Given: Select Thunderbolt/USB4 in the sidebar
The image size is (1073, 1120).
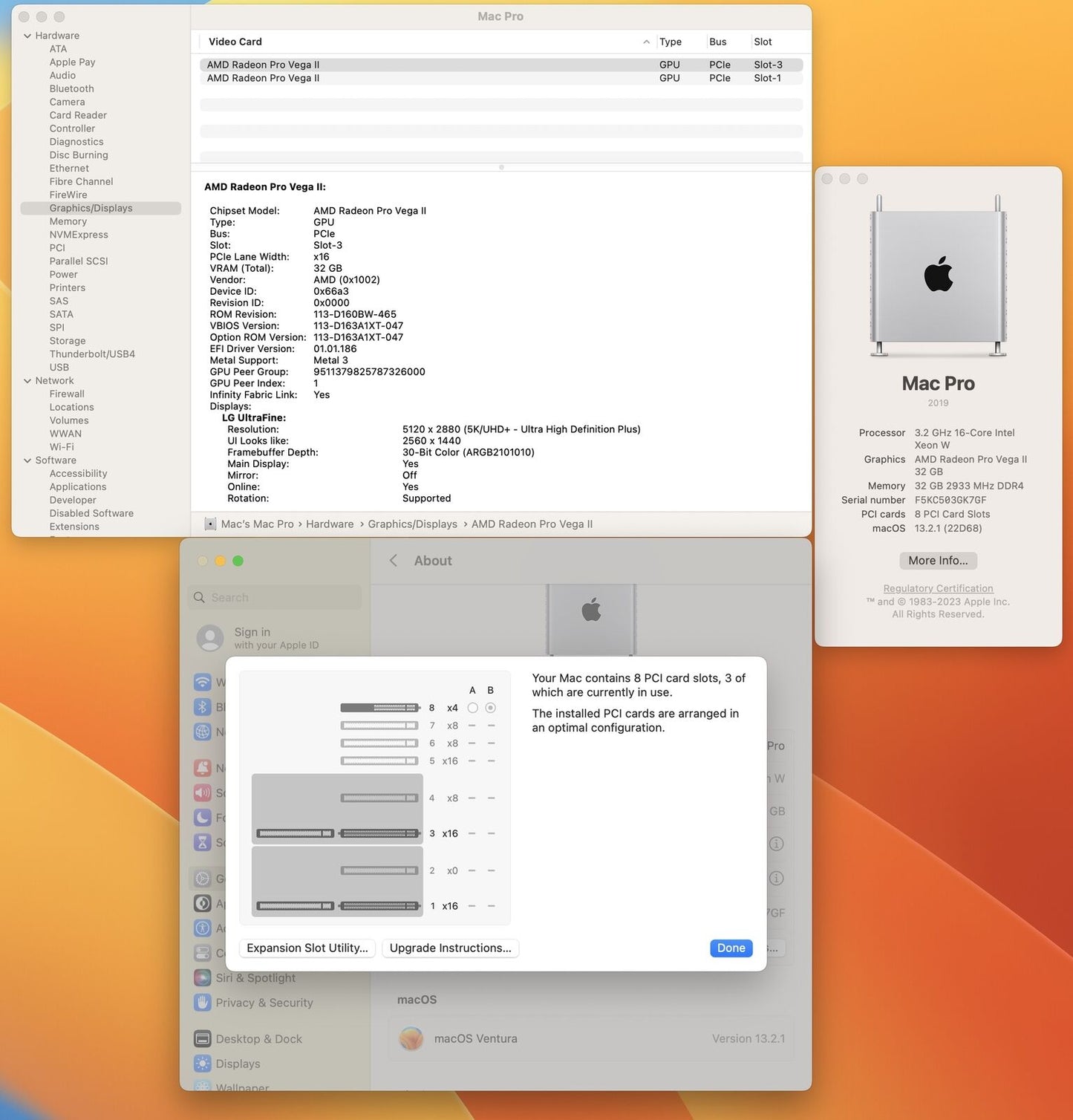Looking at the screenshot, I should click(92, 354).
